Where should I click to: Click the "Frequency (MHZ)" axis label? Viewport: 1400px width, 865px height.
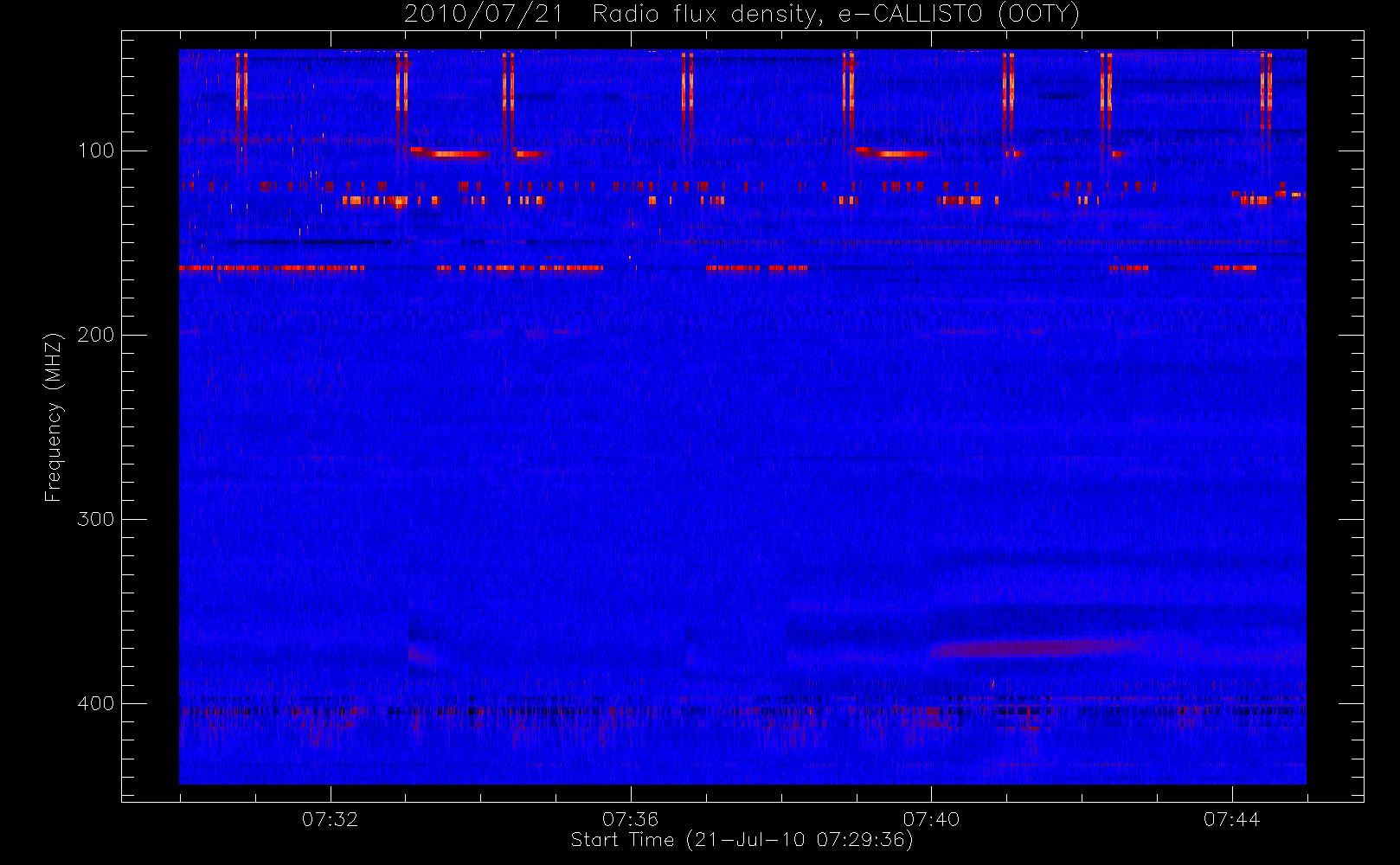(x=54, y=416)
